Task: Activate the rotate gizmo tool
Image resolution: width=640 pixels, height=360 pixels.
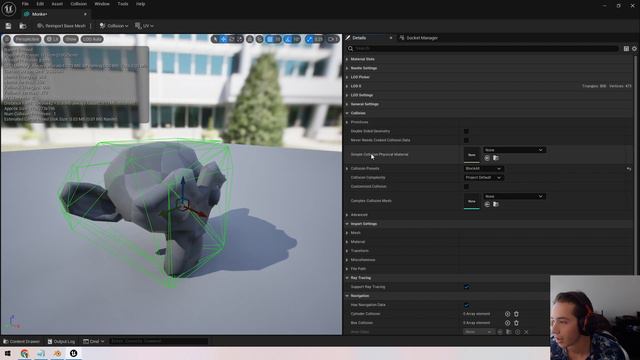Action: click(231, 39)
